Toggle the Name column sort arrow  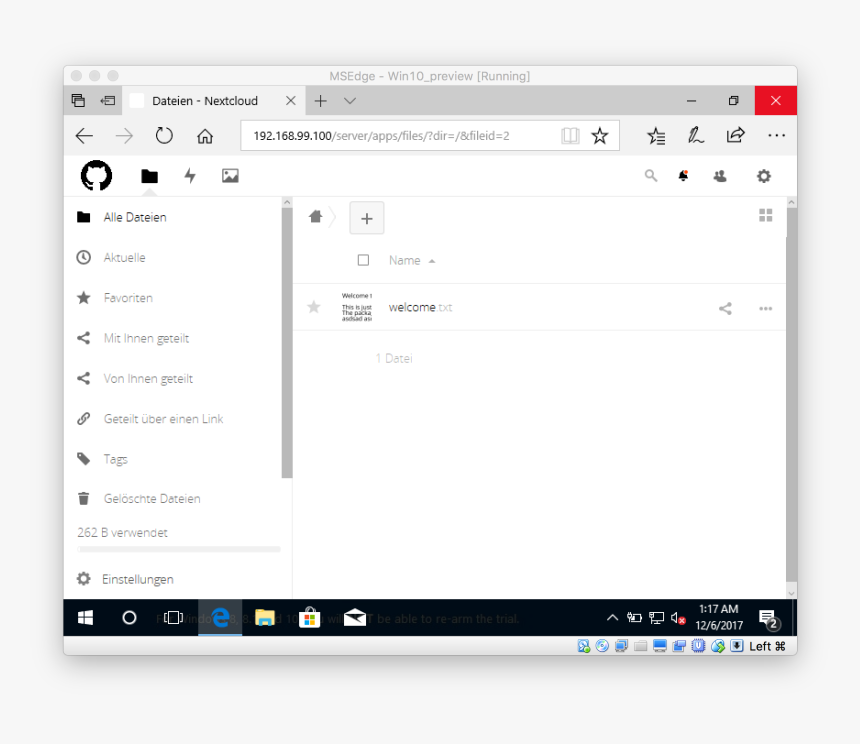point(432,260)
